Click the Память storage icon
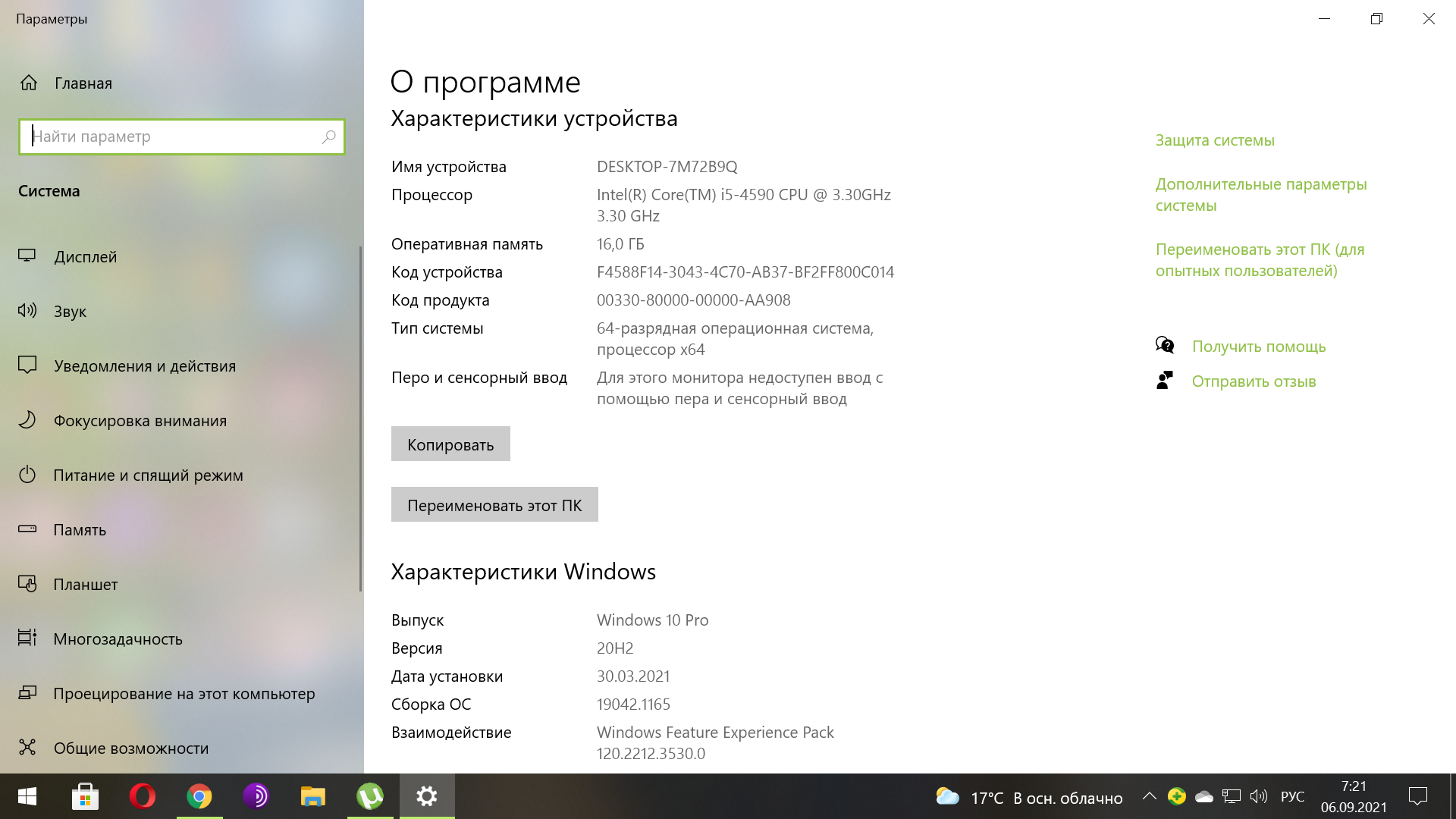This screenshot has width=1456, height=819. click(27, 529)
